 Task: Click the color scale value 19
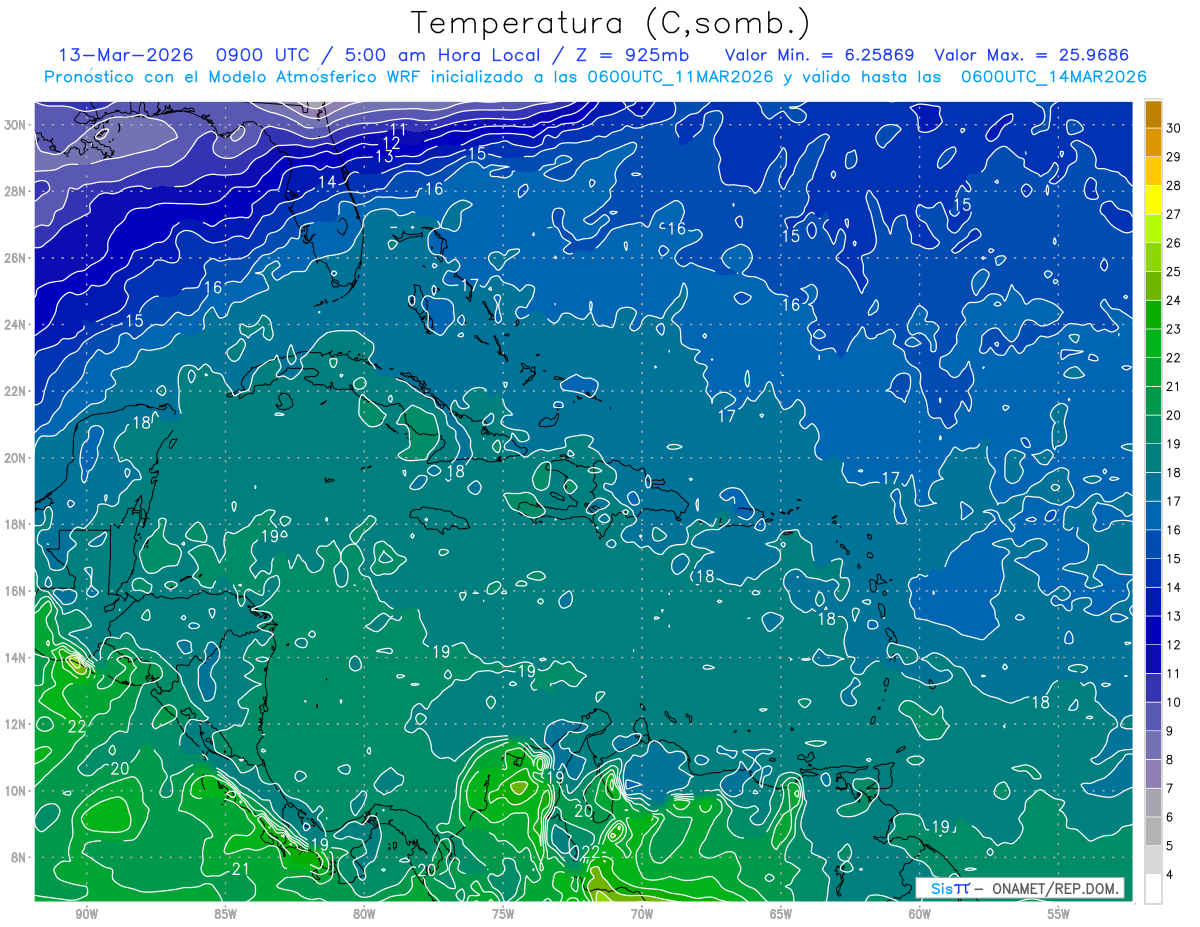tap(1175, 444)
